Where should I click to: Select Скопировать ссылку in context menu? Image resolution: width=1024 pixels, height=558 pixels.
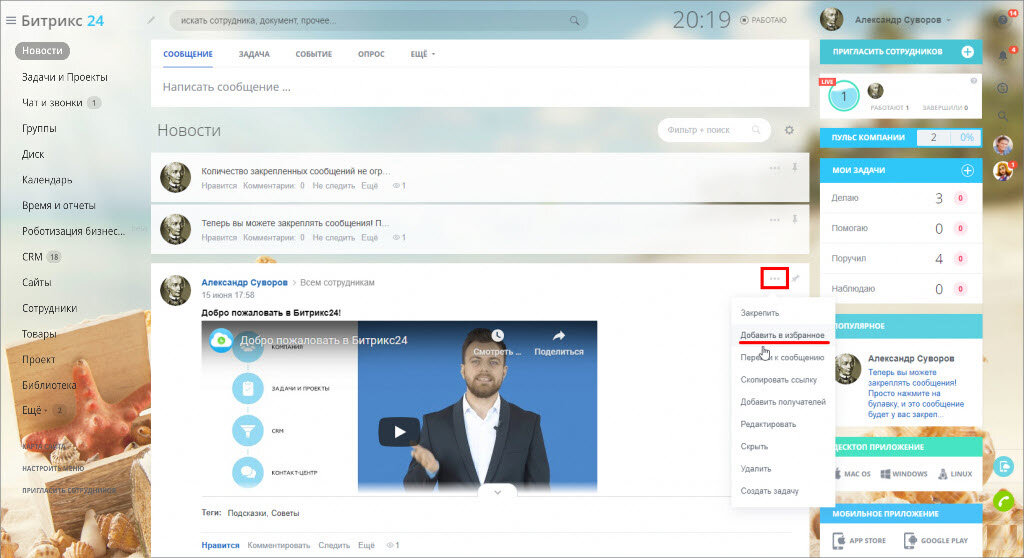778,380
